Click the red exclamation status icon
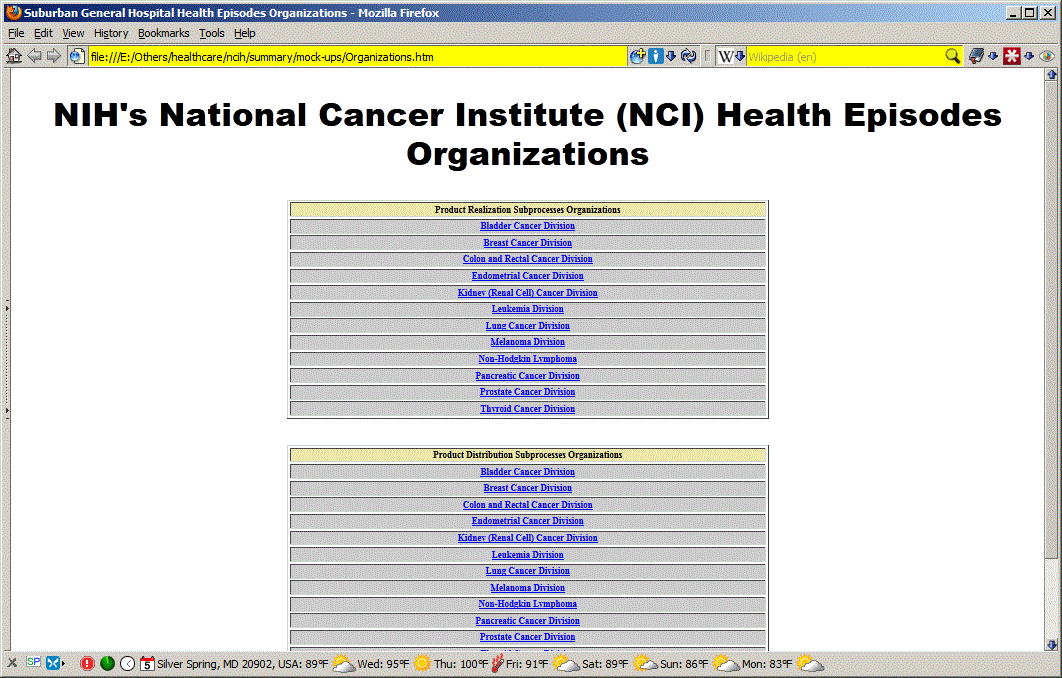1062x678 pixels. [87, 664]
